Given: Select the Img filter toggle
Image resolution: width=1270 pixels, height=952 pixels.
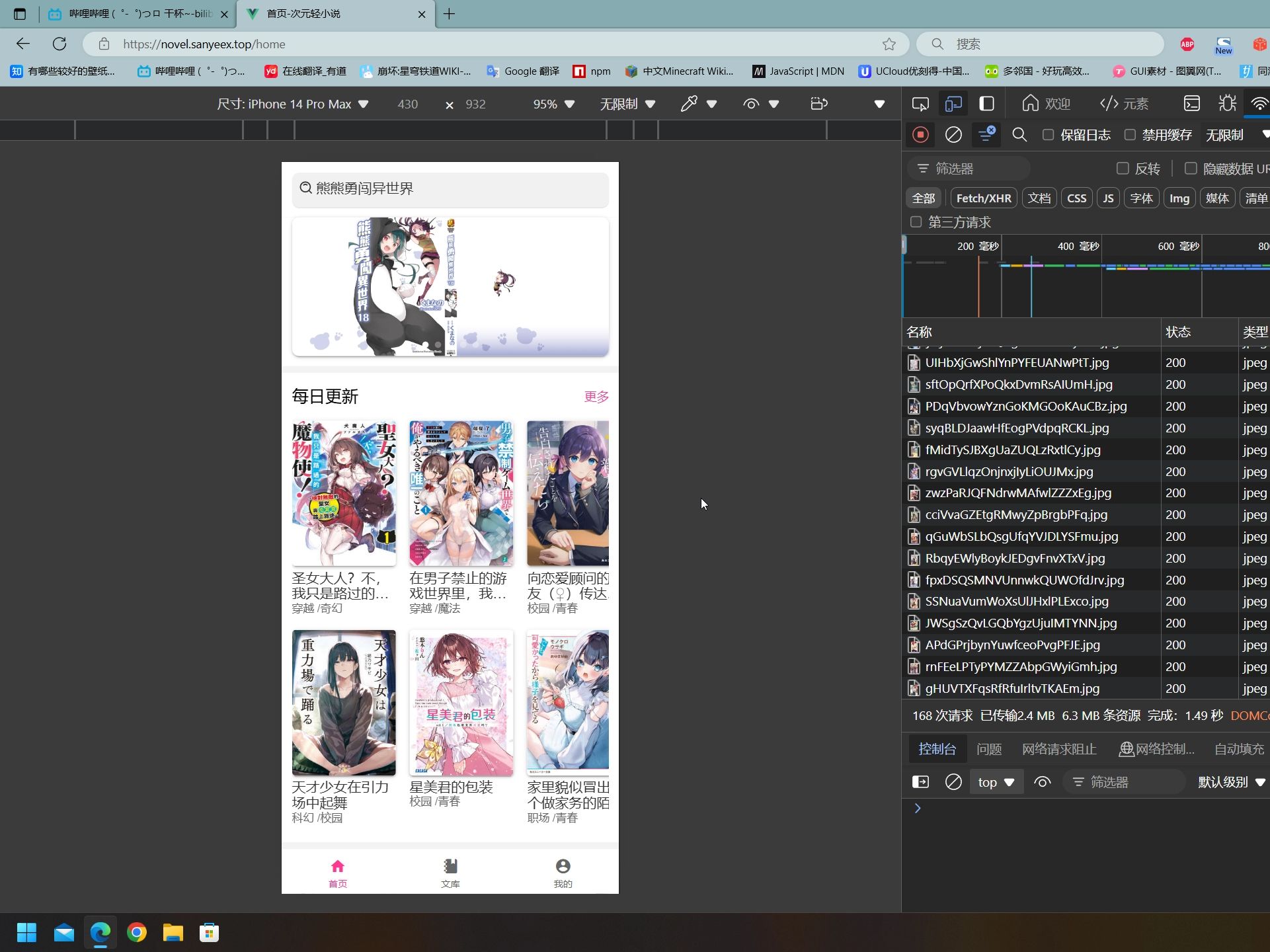Looking at the screenshot, I should pyautogui.click(x=1179, y=198).
